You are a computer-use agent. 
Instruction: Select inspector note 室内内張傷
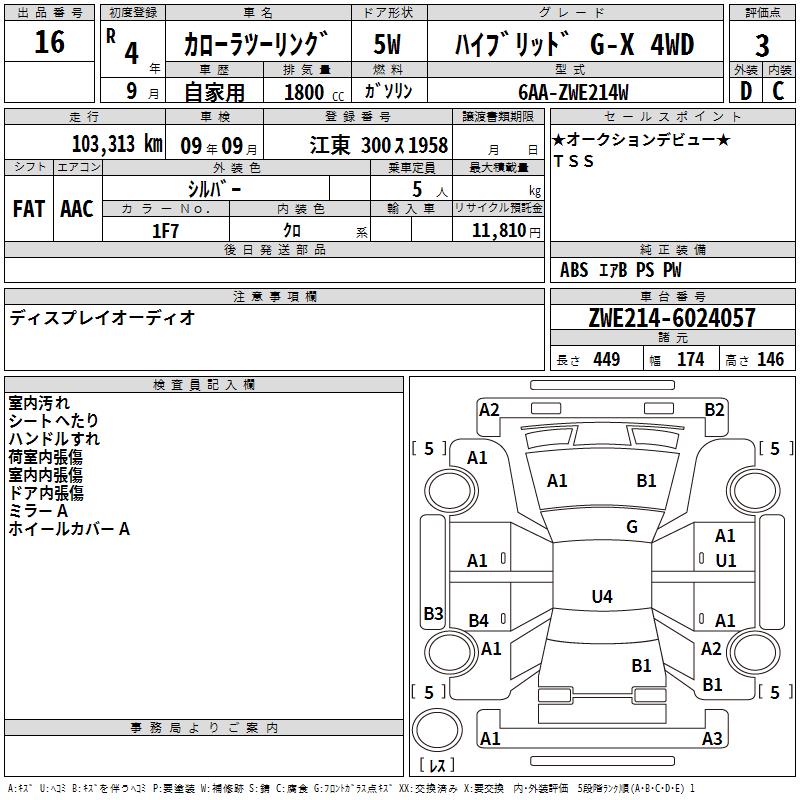tap(45, 475)
